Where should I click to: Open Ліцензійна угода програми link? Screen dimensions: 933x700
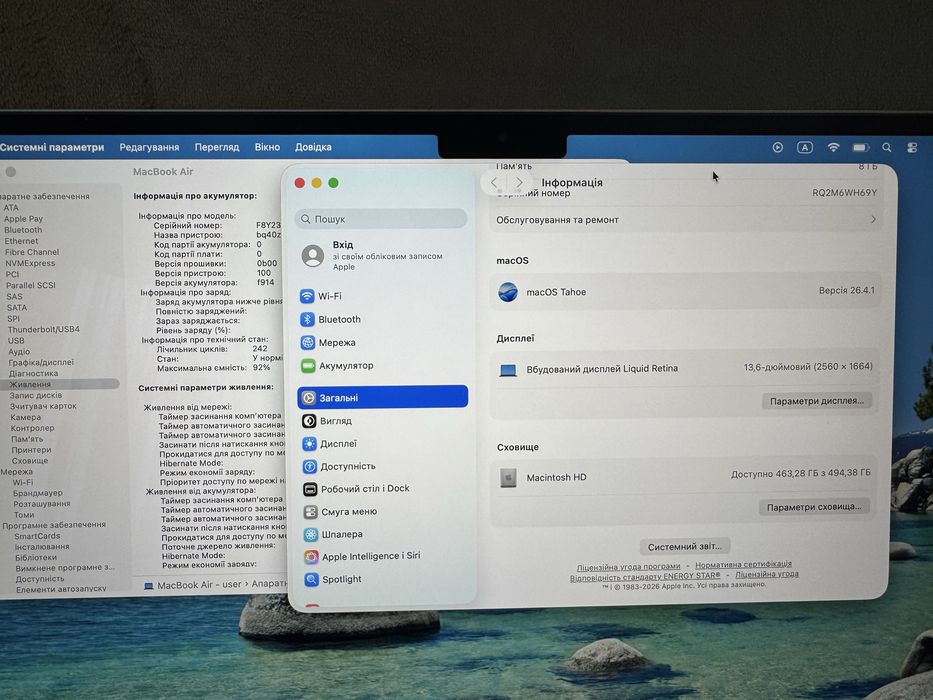628,566
